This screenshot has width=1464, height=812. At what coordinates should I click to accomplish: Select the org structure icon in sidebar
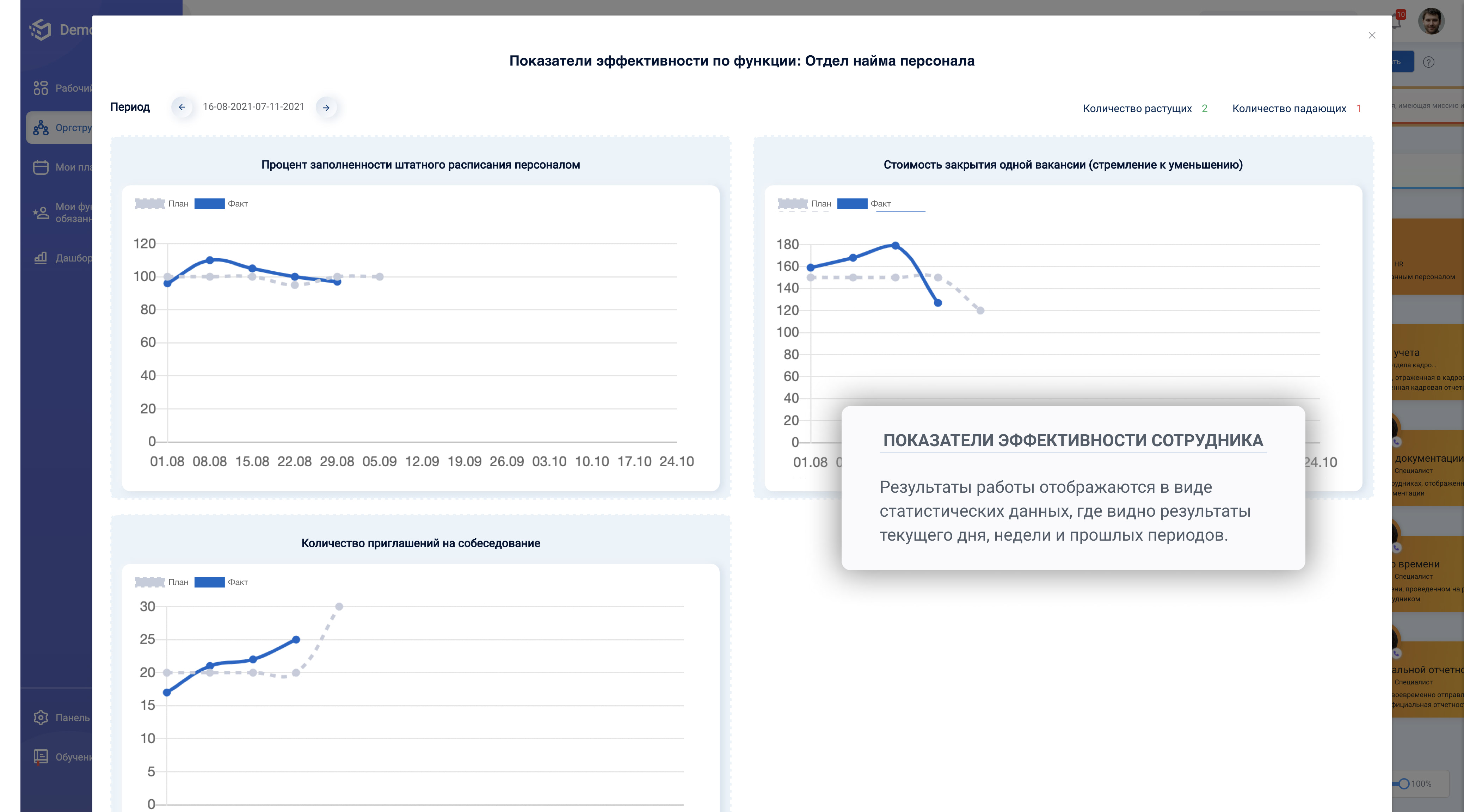point(40,128)
